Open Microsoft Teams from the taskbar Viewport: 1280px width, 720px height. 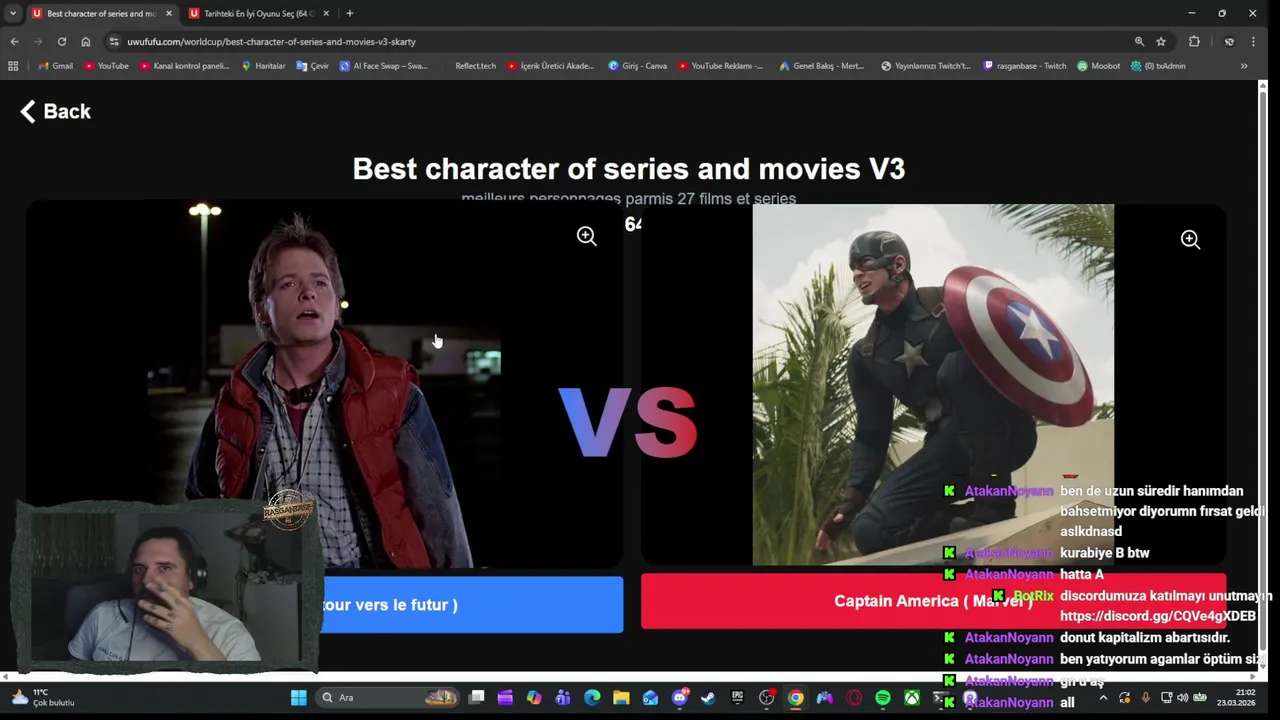click(563, 698)
